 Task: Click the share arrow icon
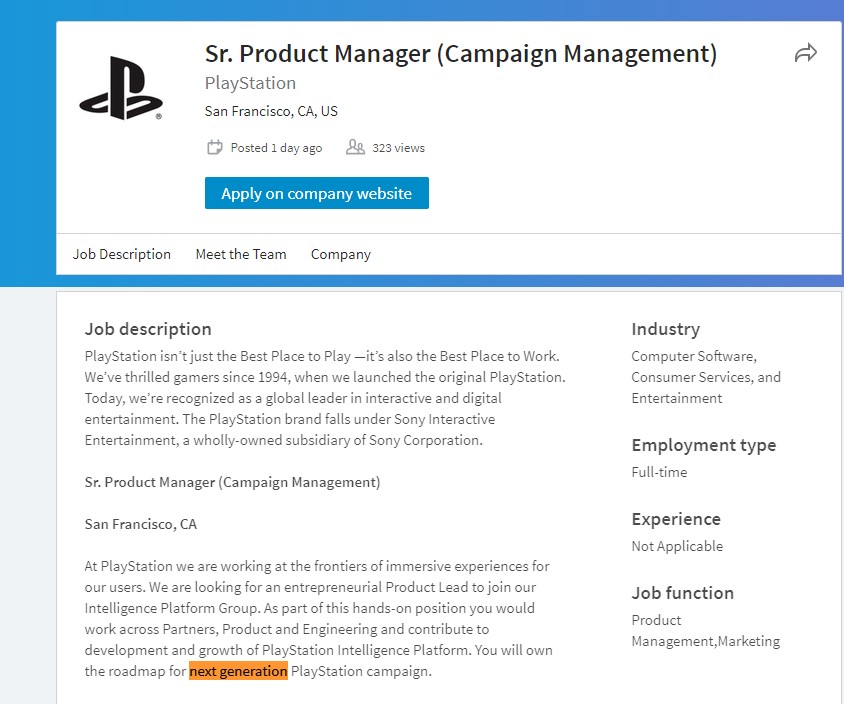(806, 53)
